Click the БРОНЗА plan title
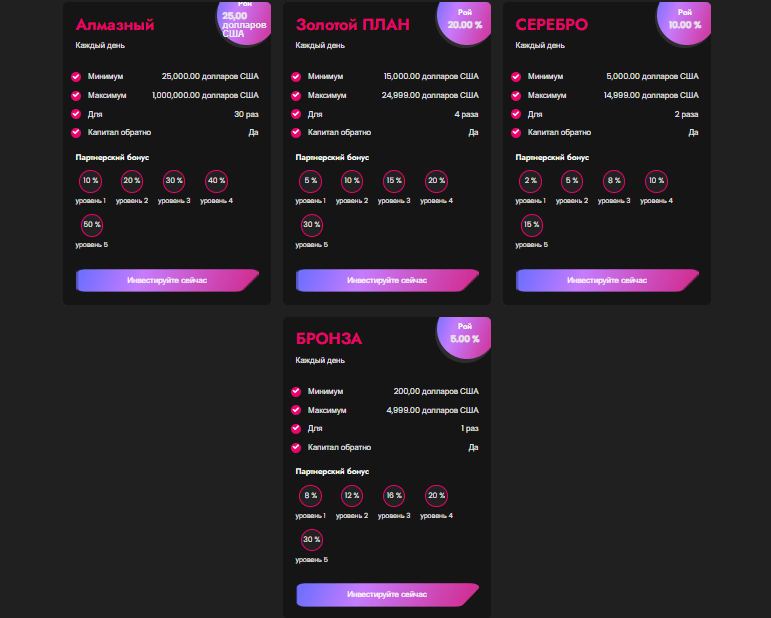 329,339
